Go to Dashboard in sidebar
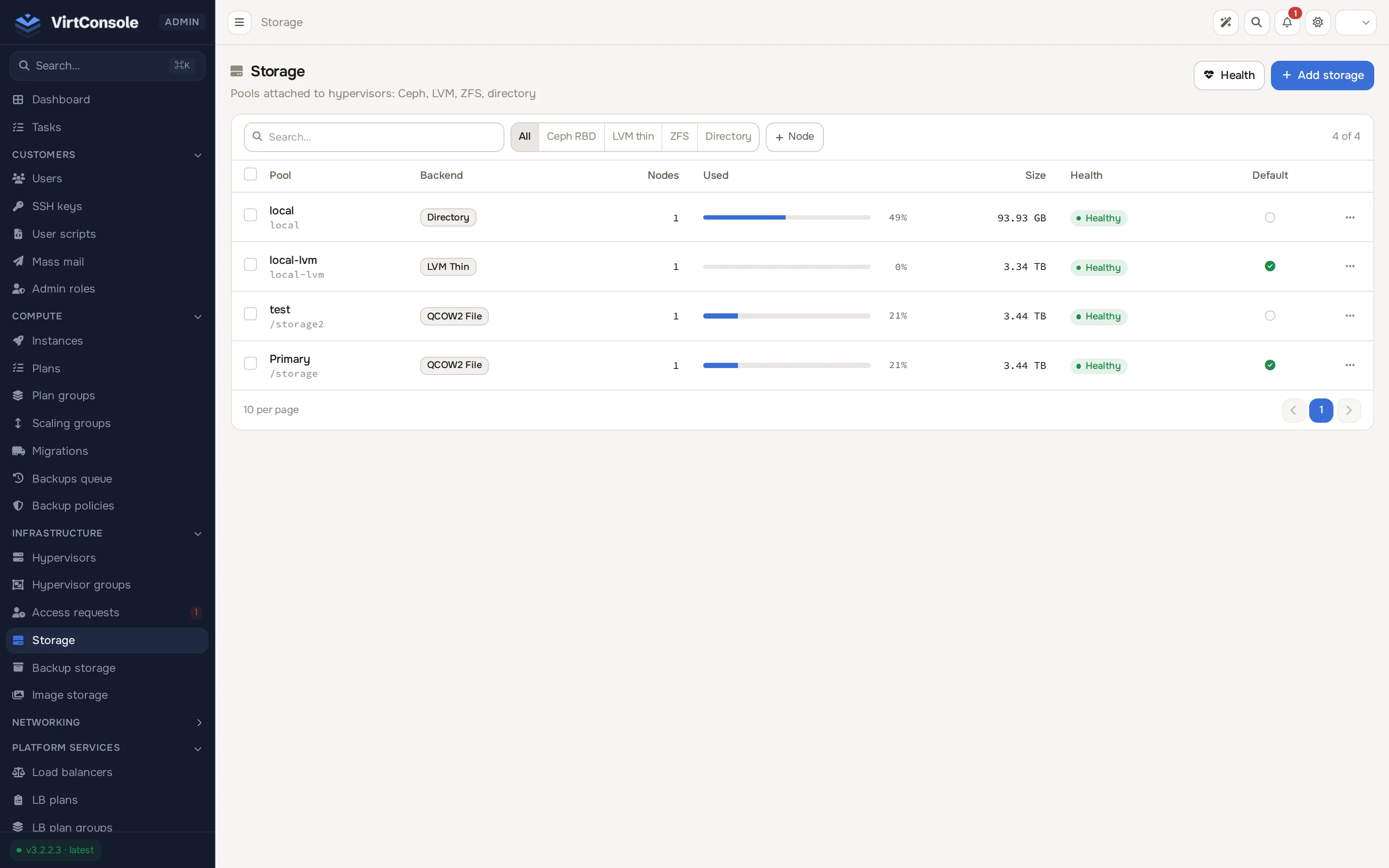Viewport: 1389px width, 868px height. click(x=107, y=99)
